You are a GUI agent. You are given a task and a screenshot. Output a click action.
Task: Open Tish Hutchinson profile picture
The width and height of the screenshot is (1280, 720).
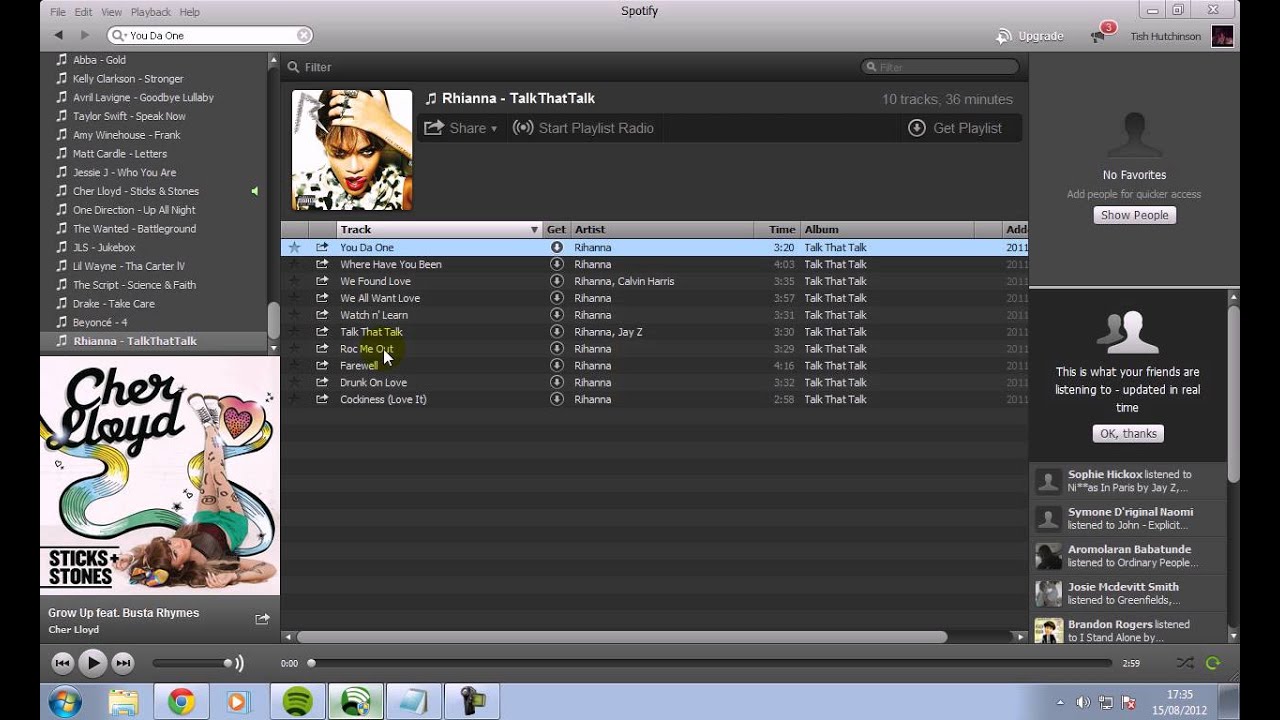[1222, 36]
